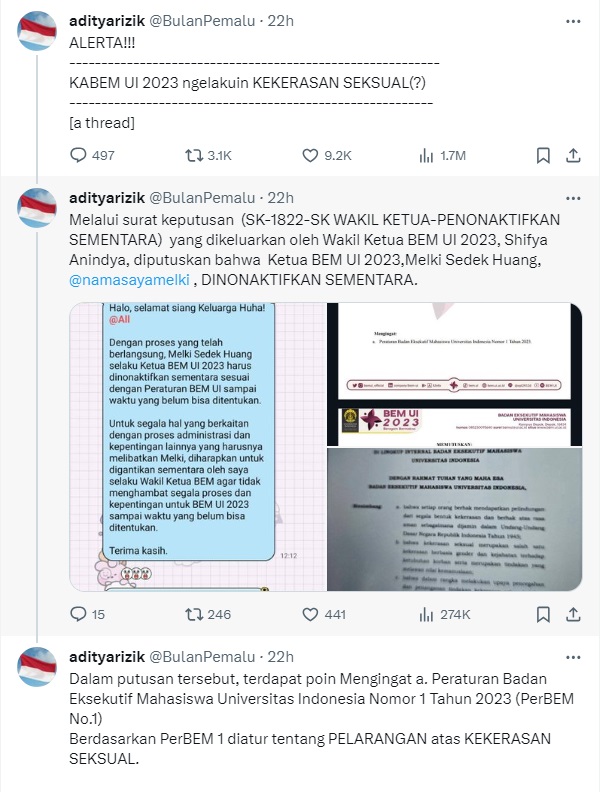
Task: Open the Mengingat document photo
Action: (x=455, y=352)
